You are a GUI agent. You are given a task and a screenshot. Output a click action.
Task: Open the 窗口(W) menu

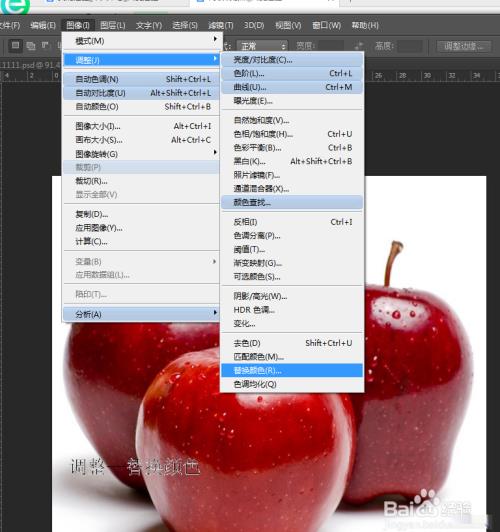pos(326,25)
